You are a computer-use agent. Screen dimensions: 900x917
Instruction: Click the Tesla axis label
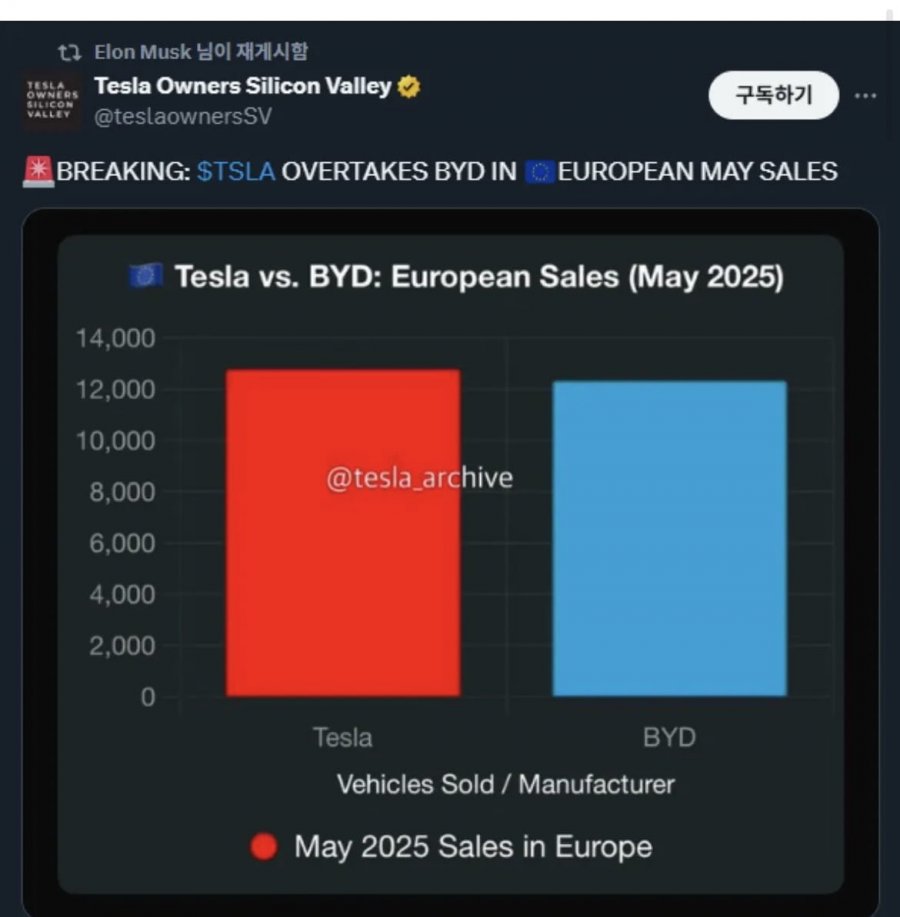(x=343, y=737)
